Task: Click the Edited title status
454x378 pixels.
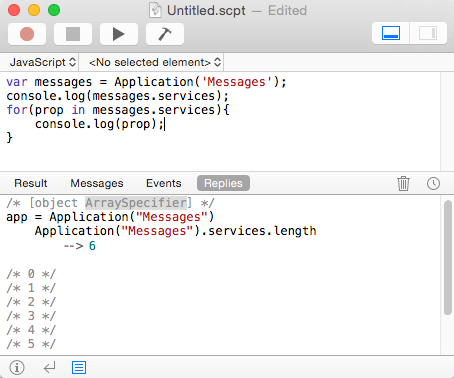Action: (x=287, y=11)
